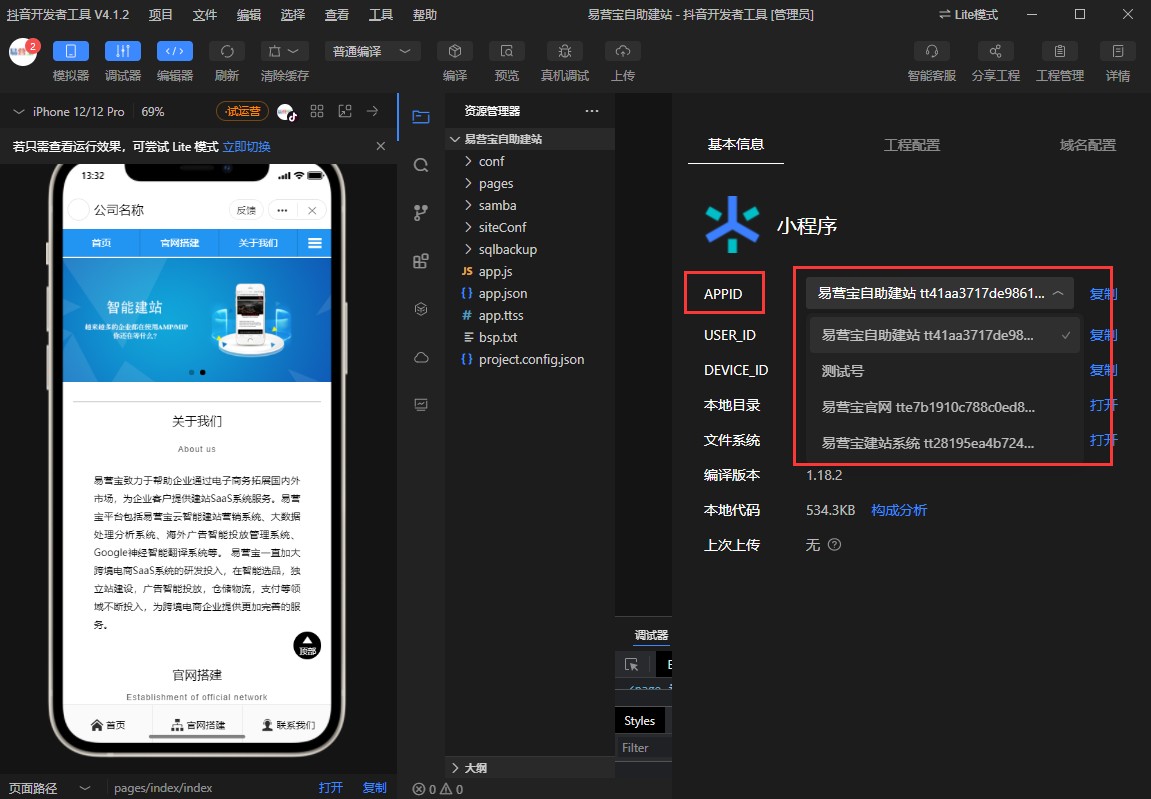This screenshot has height=799, width=1151.
Task: Open resource manager three-dot more menu
Action: [592, 111]
